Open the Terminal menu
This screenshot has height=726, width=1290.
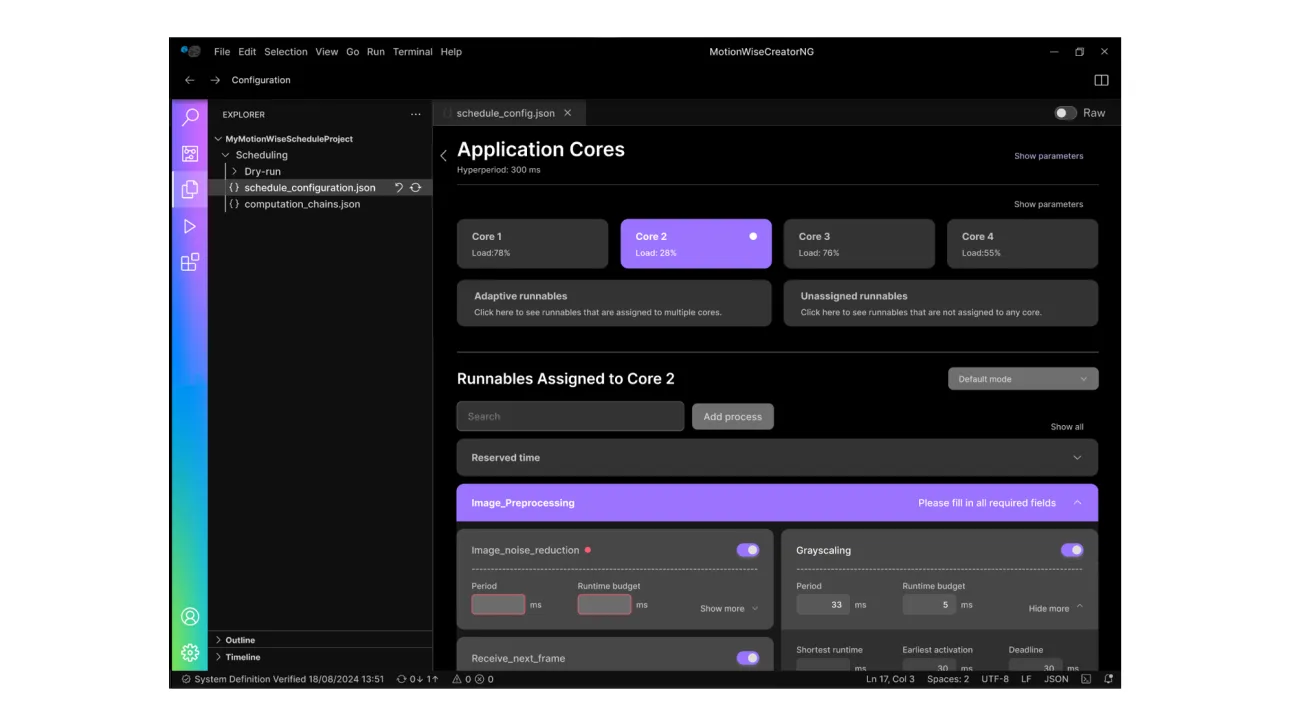[x=412, y=51]
